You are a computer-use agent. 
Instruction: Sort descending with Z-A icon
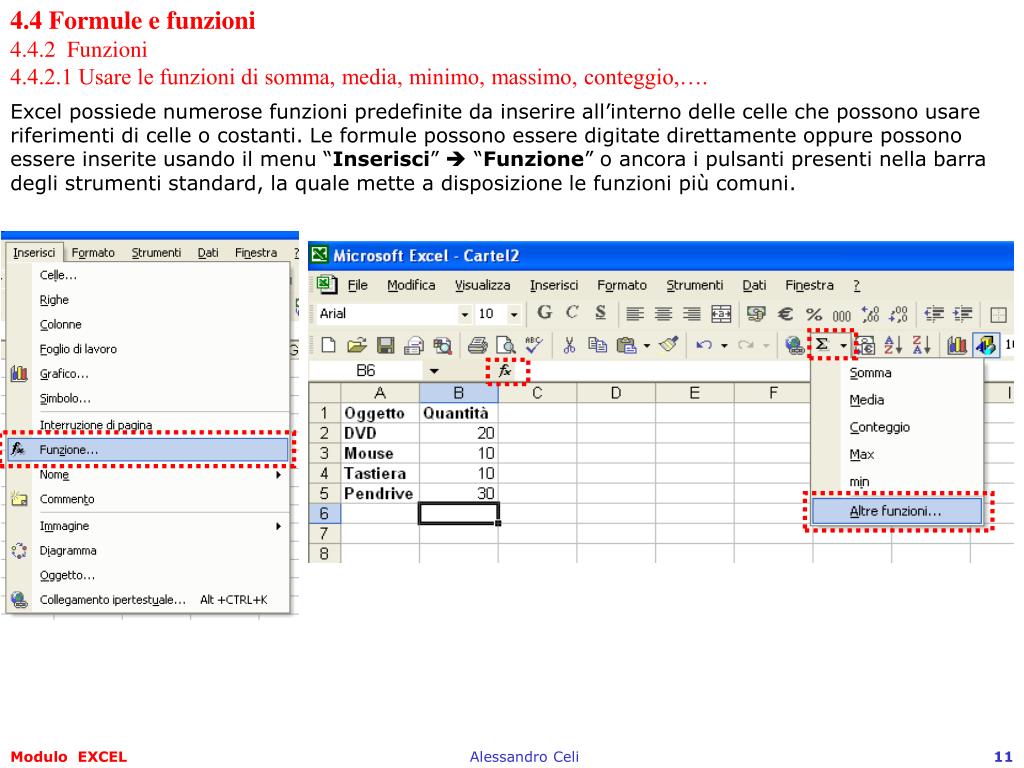coord(921,345)
